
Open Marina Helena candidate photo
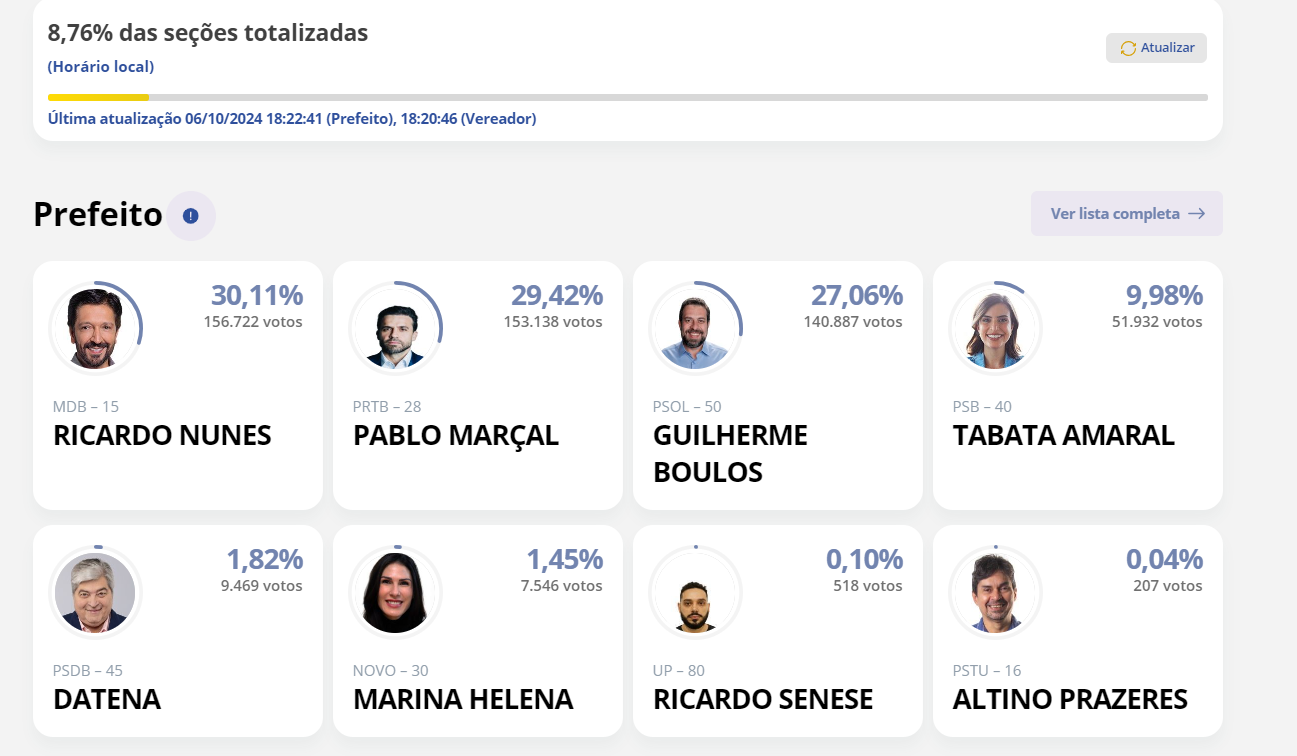(x=395, y=592)
